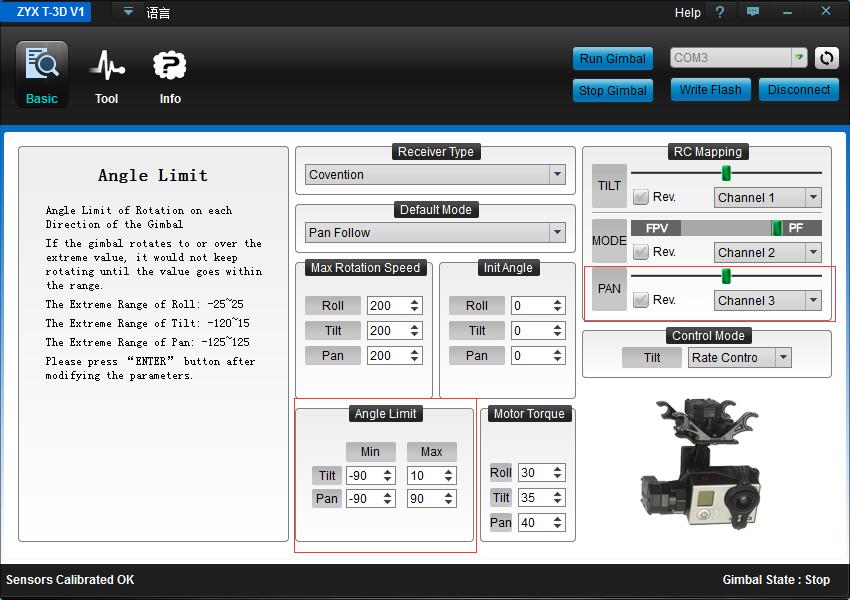Open the Info question-mark icon
The width and height of the screenshot is (850, 600).
point(170,66)
